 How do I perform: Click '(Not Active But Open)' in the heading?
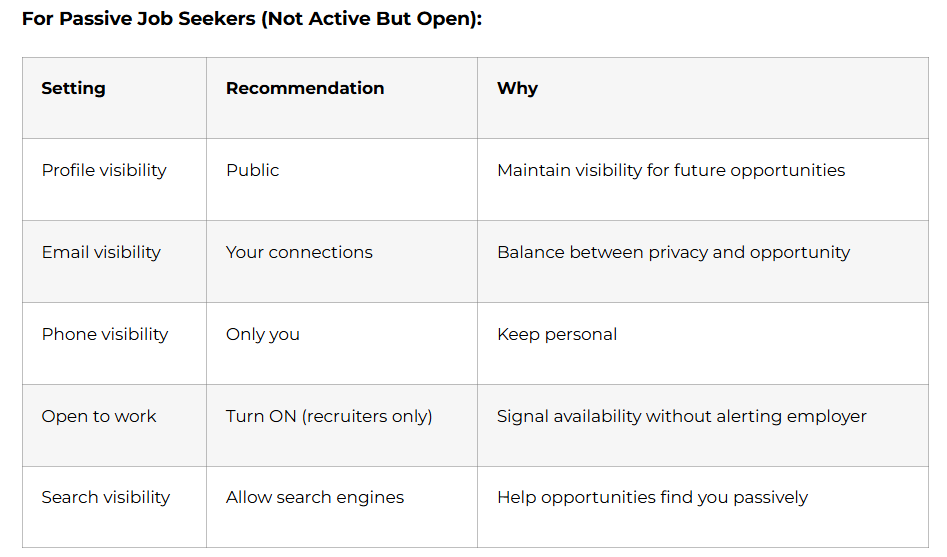point(371,19)
